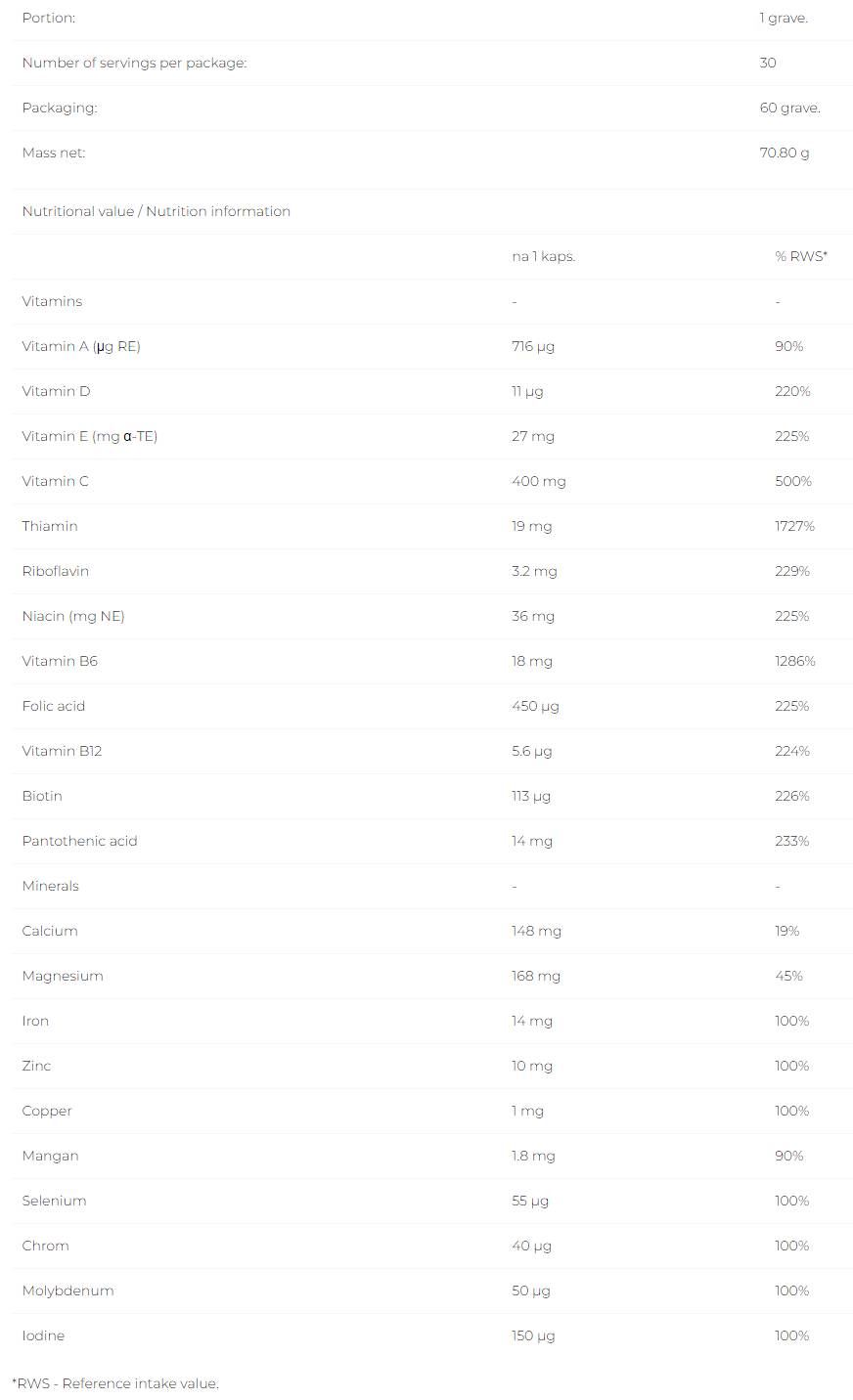
Task: Click the Vitamins section label
Action: pos(52,301)
